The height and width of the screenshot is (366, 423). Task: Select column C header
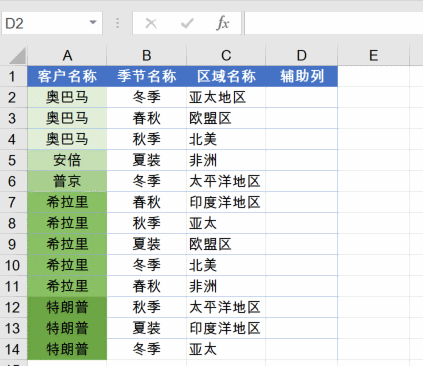(x=226, y=55)
